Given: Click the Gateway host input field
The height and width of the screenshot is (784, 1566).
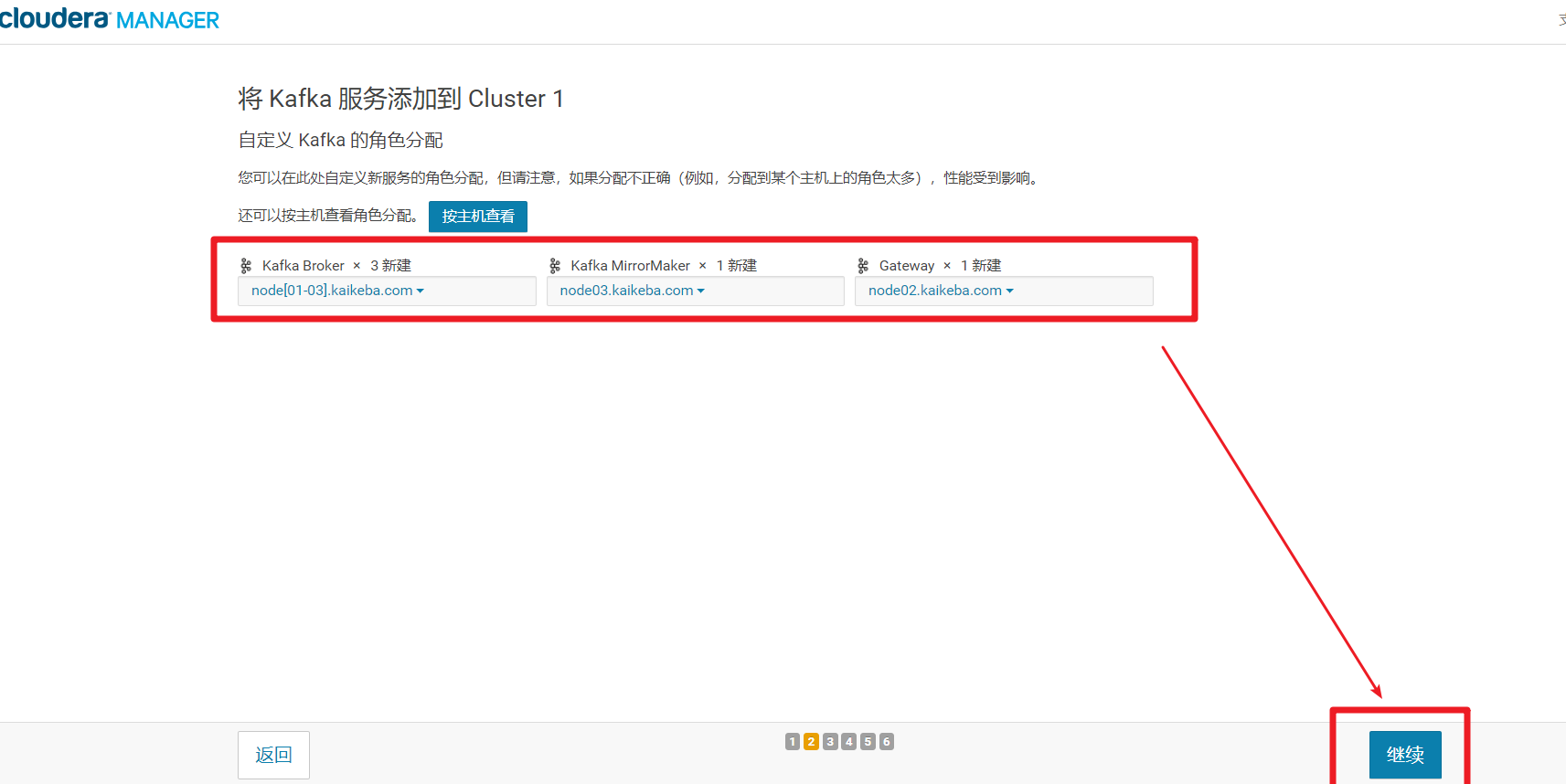Looking at the screenshot, I should (1004, 291).
